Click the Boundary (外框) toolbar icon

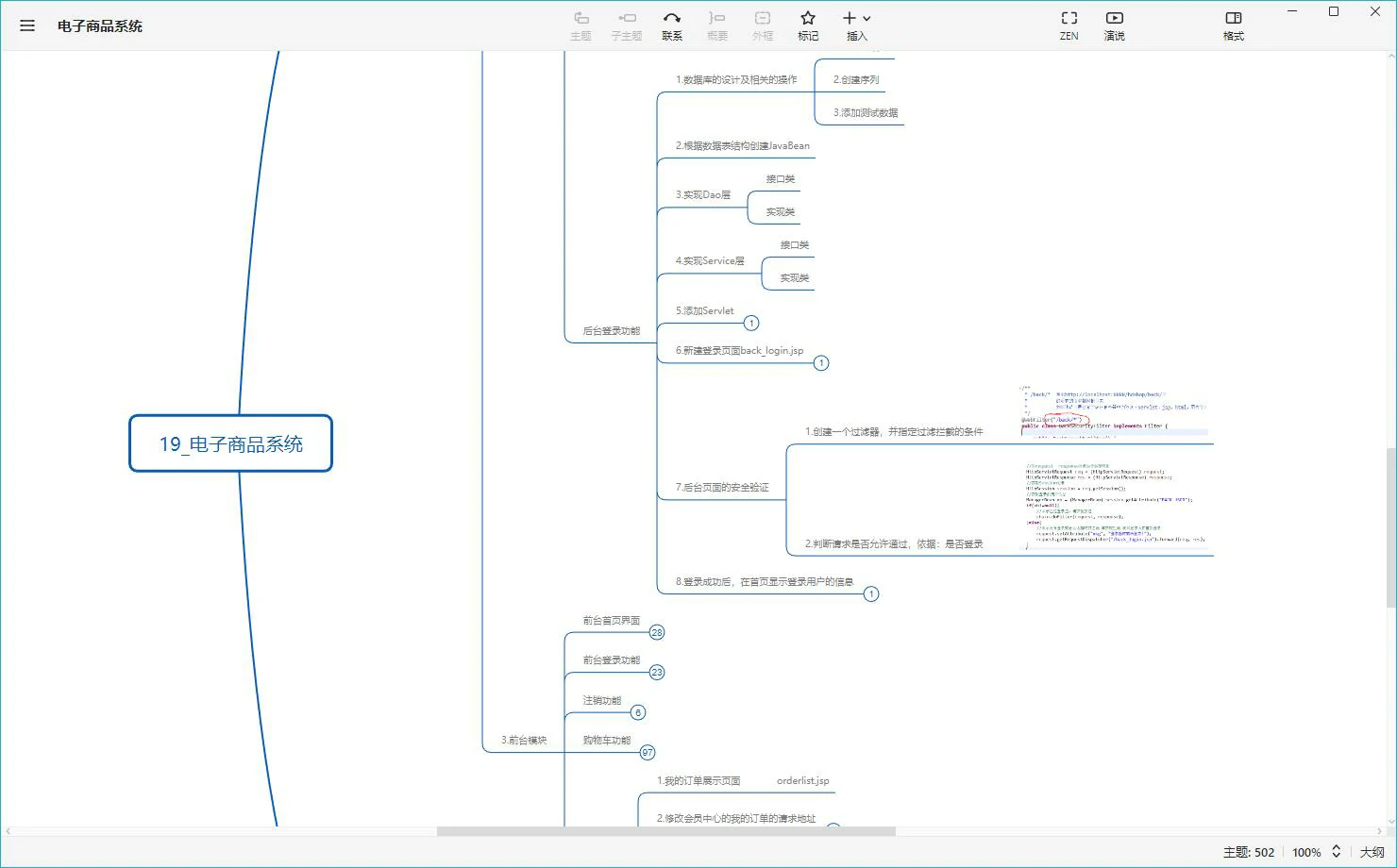[x=763, y=25]
